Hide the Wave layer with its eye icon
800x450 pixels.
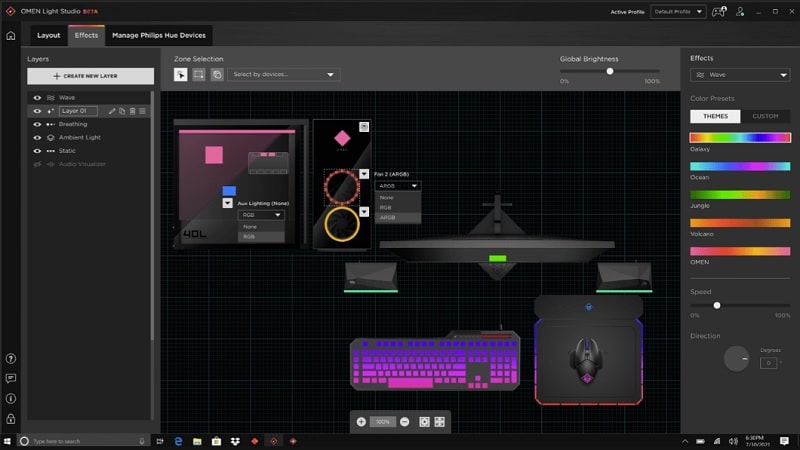pos(37,97)
